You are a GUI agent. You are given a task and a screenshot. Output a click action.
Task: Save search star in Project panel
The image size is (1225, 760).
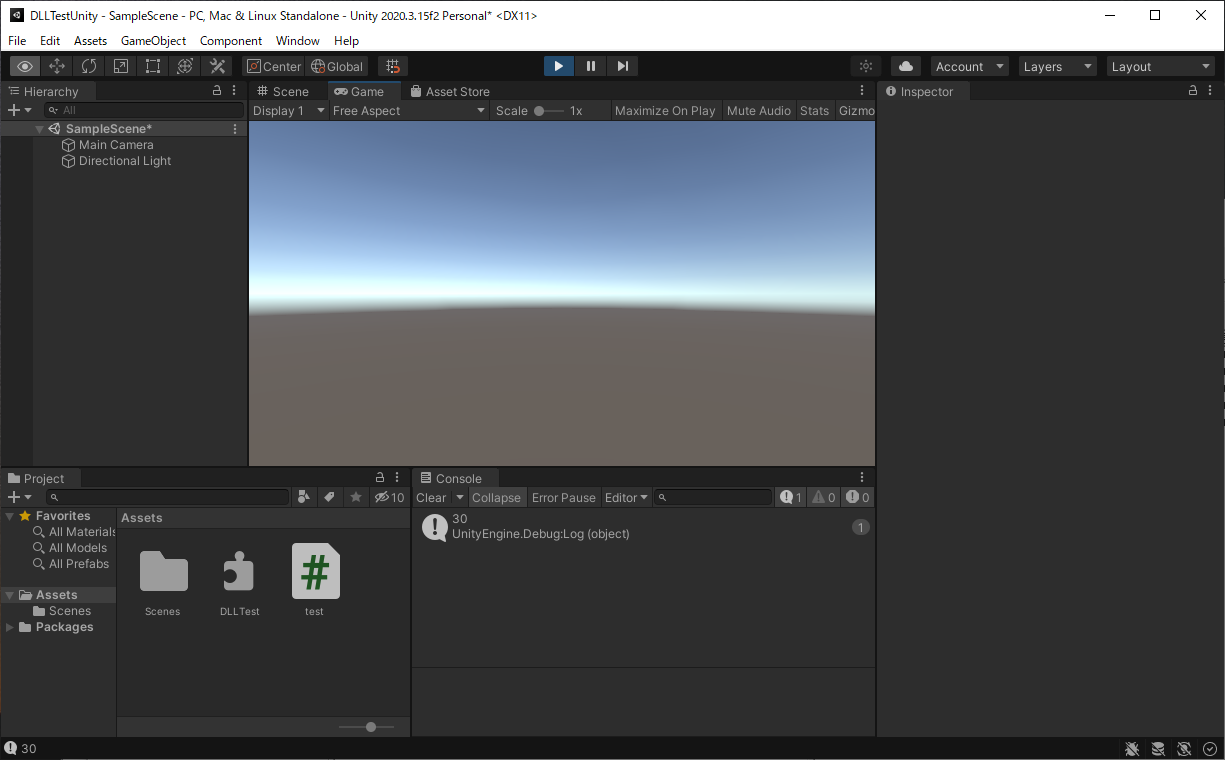pyautogui.click(x=356, y=497)
